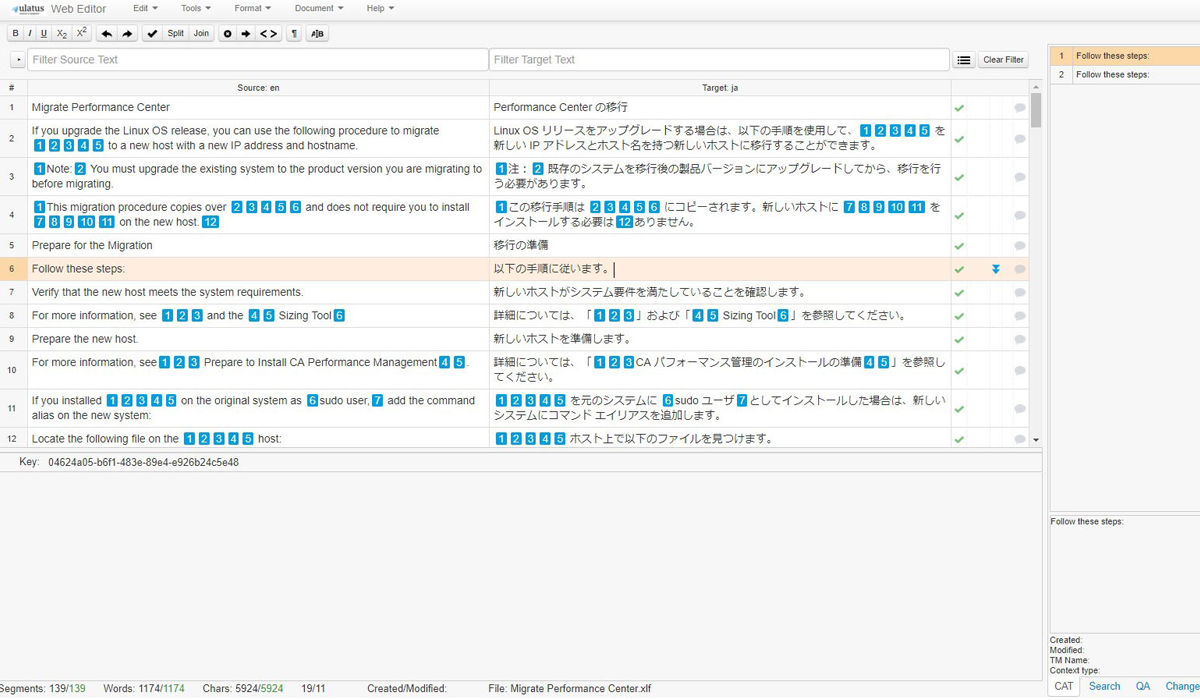Click the angle brackets tag icon

click(x=268, y=34)
